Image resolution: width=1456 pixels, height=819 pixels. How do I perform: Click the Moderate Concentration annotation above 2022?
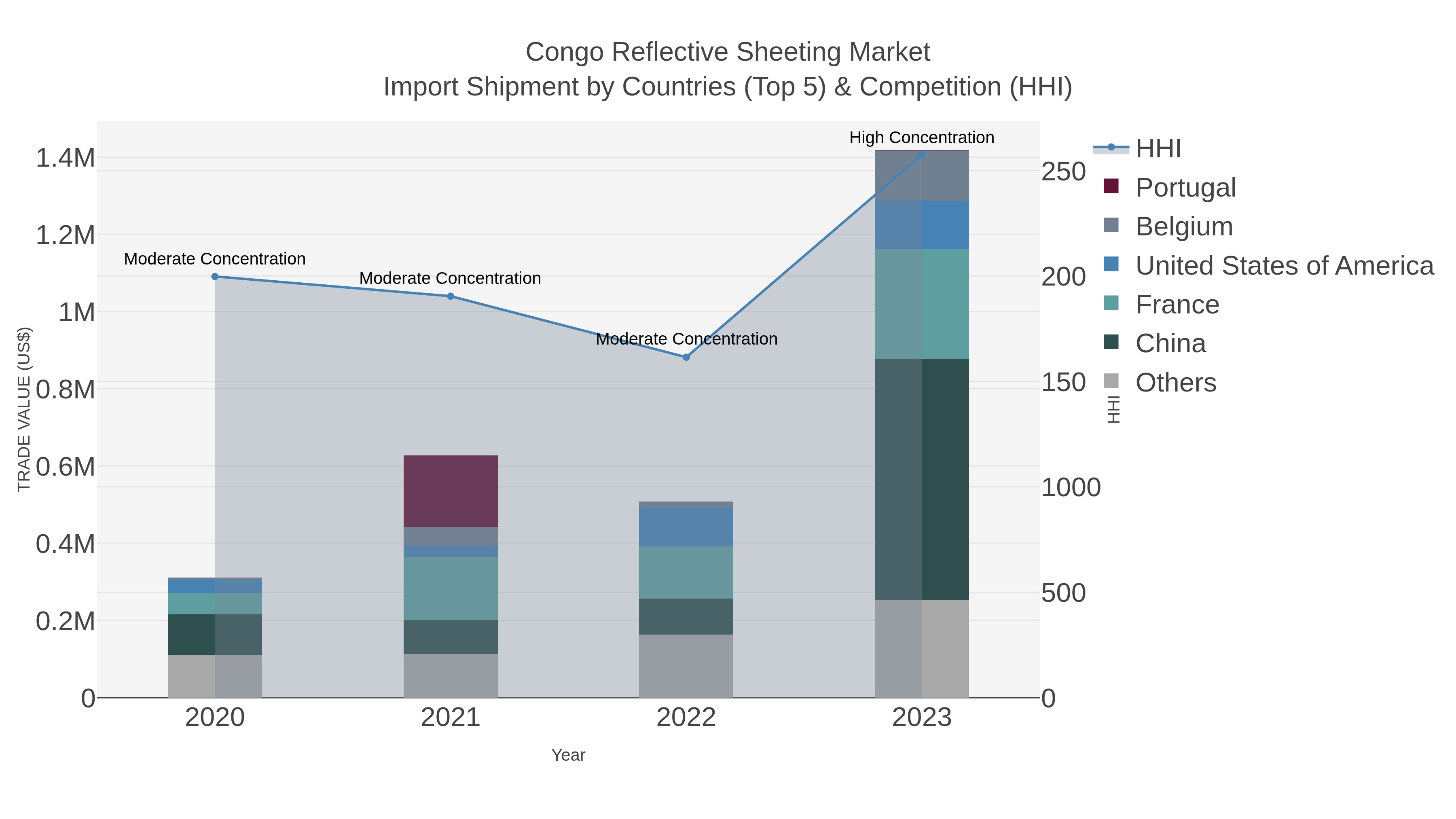(x=687, y=339)
